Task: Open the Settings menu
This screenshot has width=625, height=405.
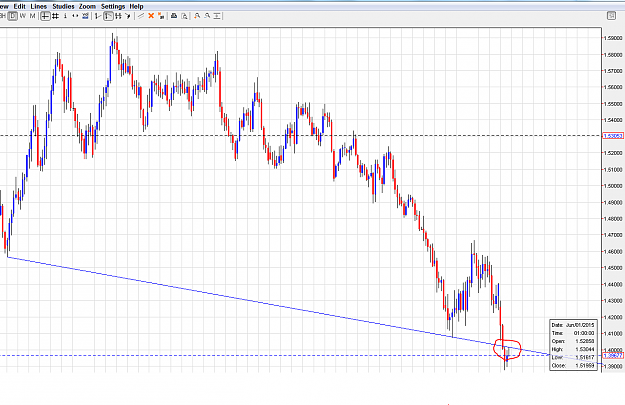Action: (113, 6)
